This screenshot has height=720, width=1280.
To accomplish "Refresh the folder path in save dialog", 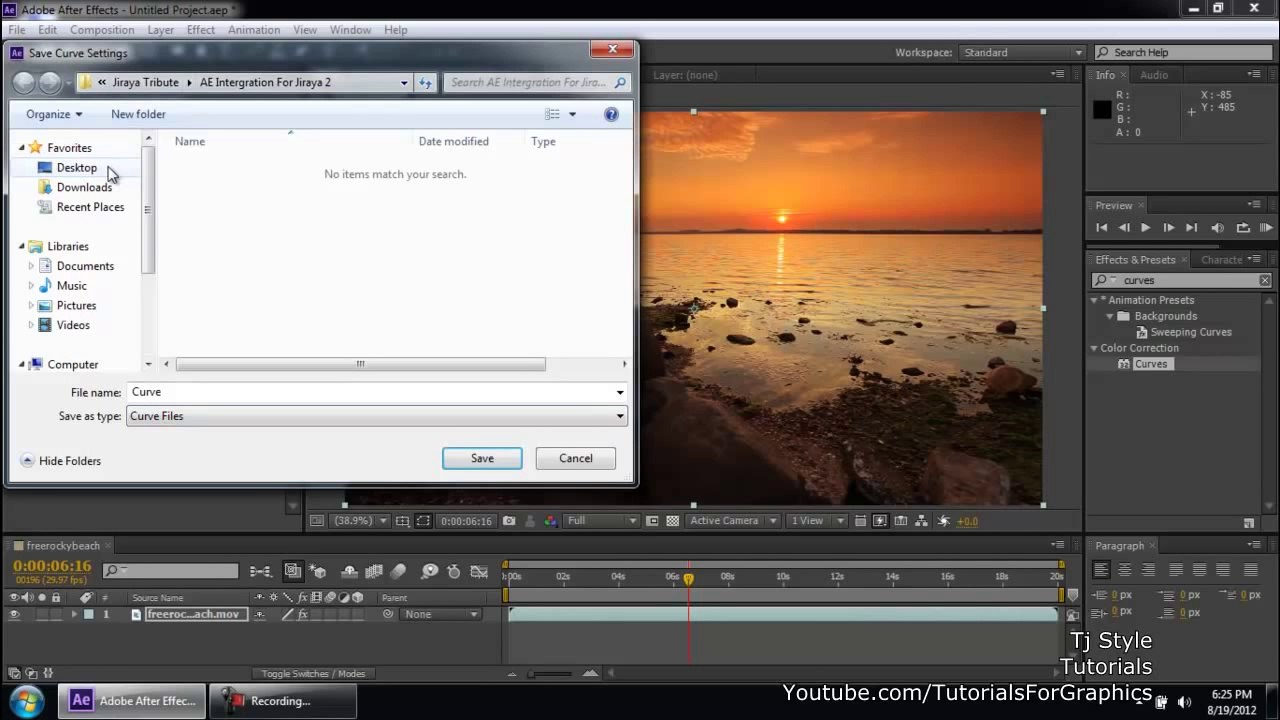I will point(426,83).
